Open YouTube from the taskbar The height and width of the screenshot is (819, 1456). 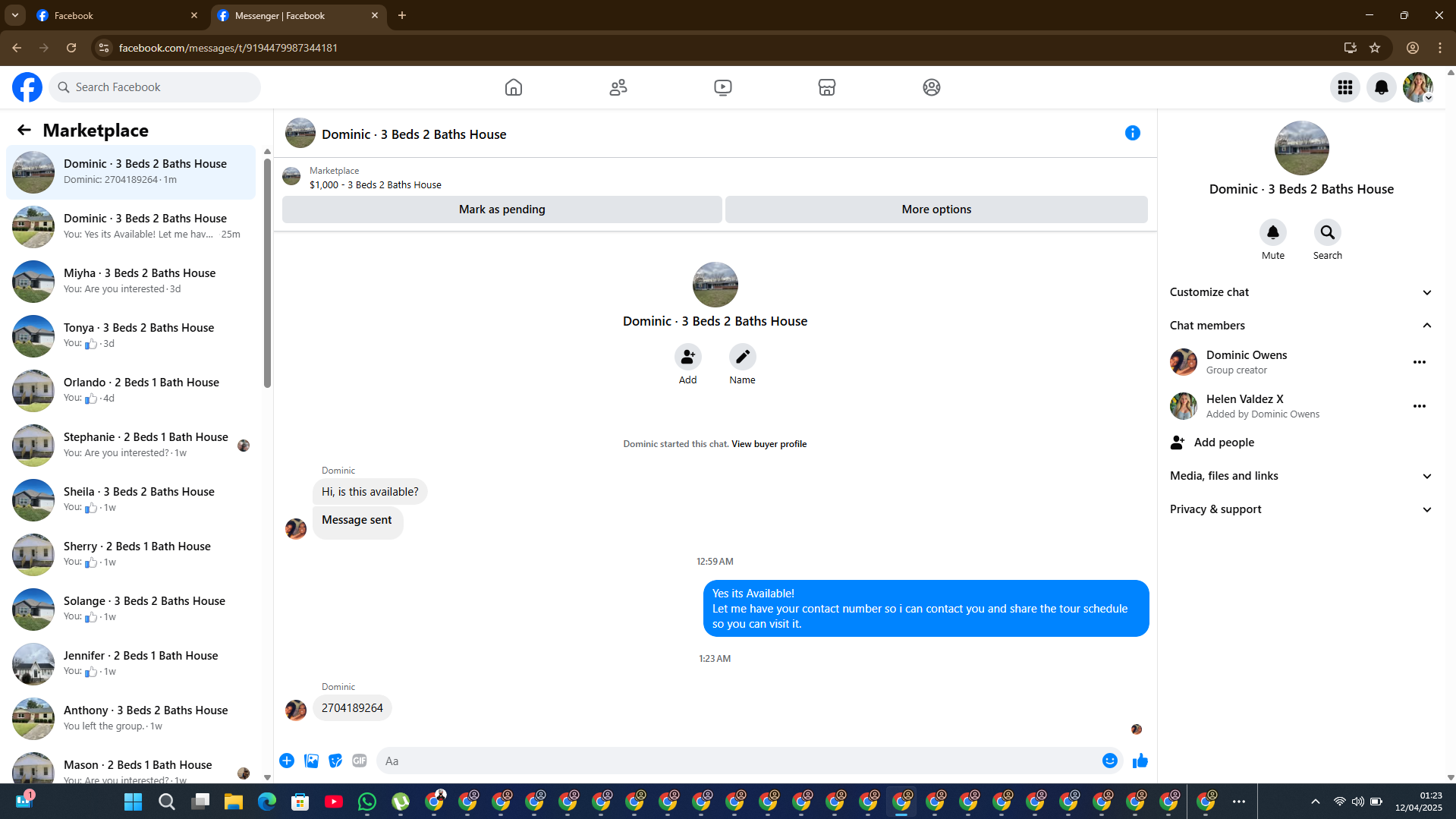pos(334,802)
